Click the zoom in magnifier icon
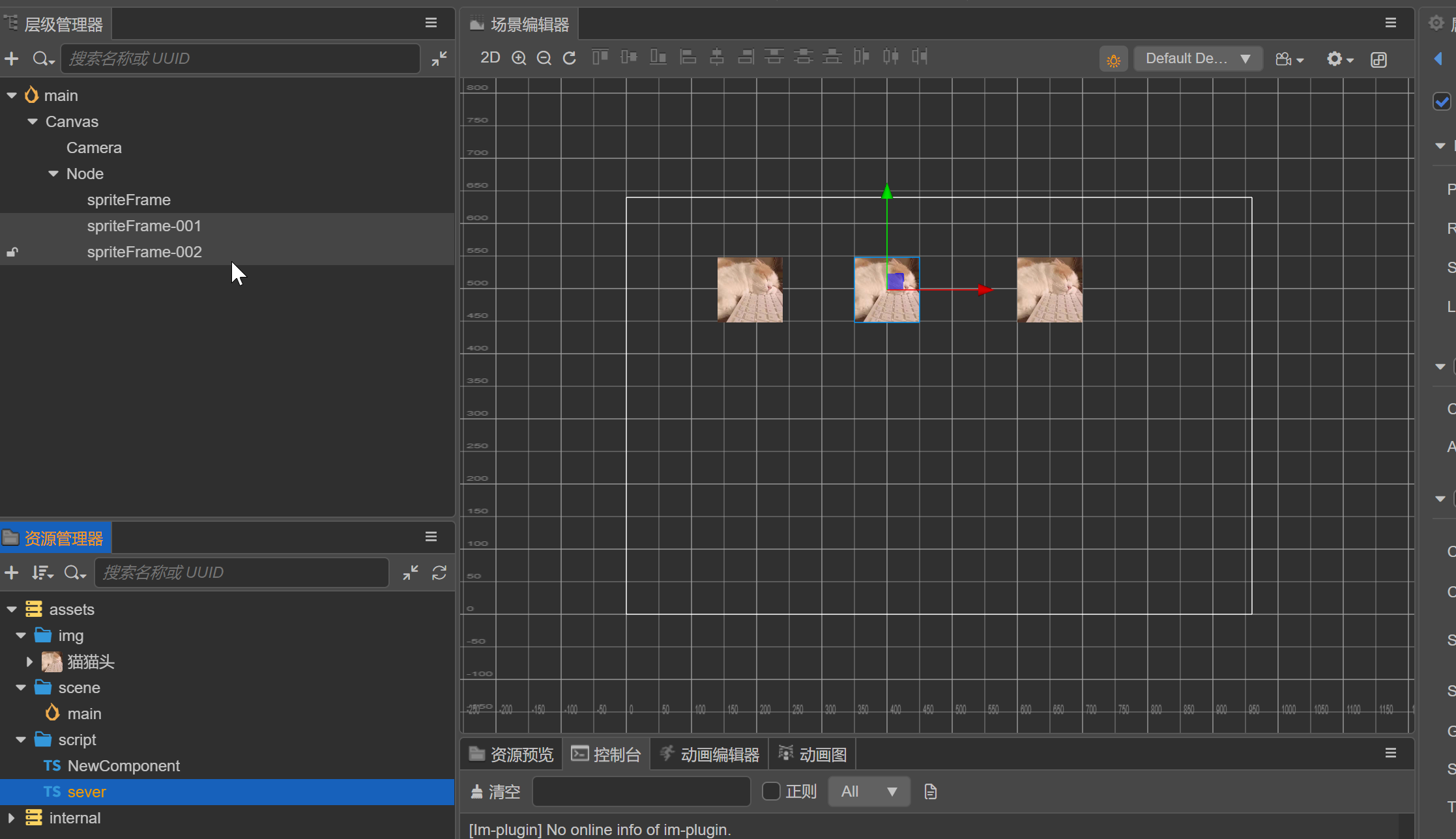This screenshot has height=839, width=1456. 519,59
